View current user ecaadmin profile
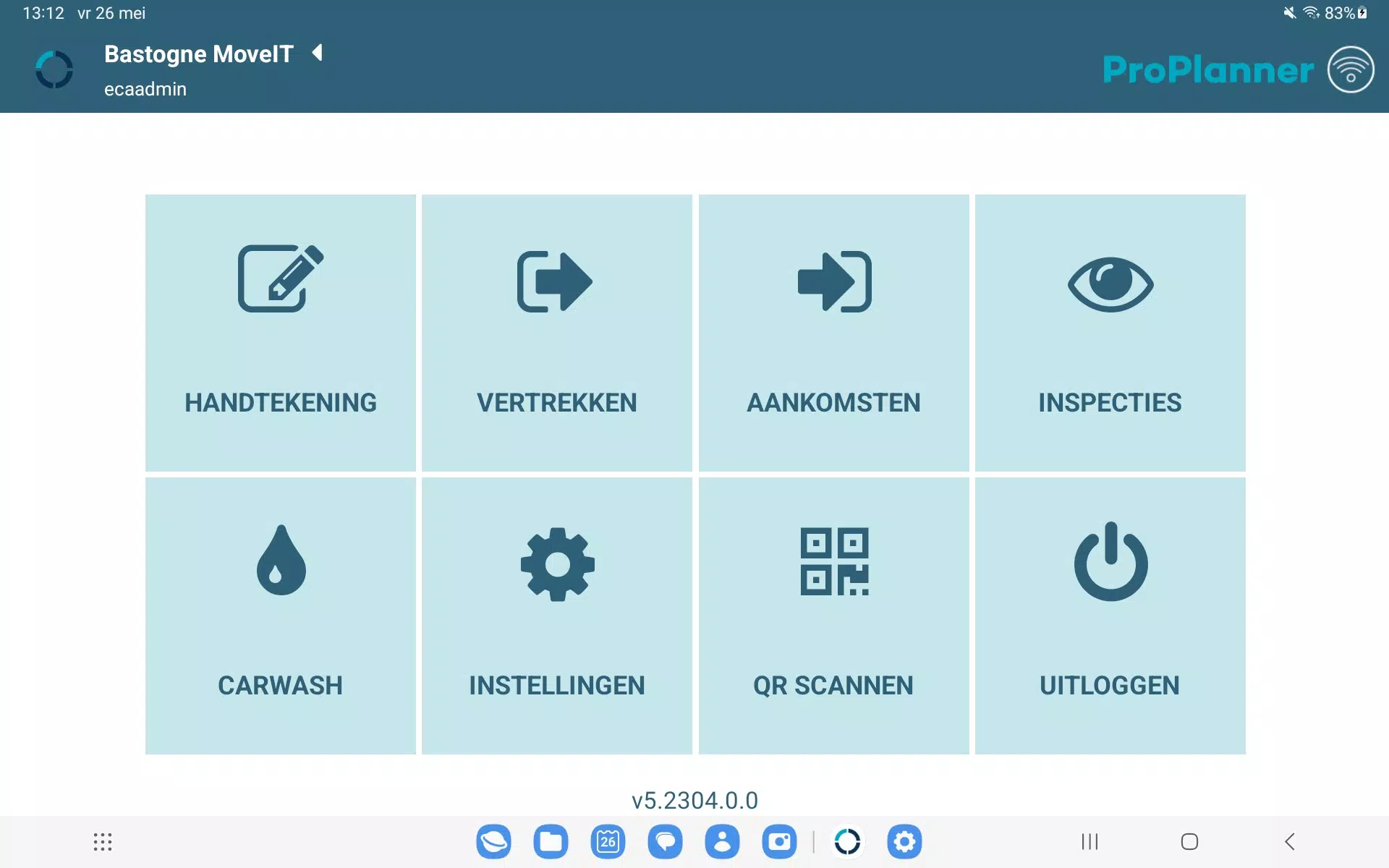The image size is (1389, 868). (145, 89)
